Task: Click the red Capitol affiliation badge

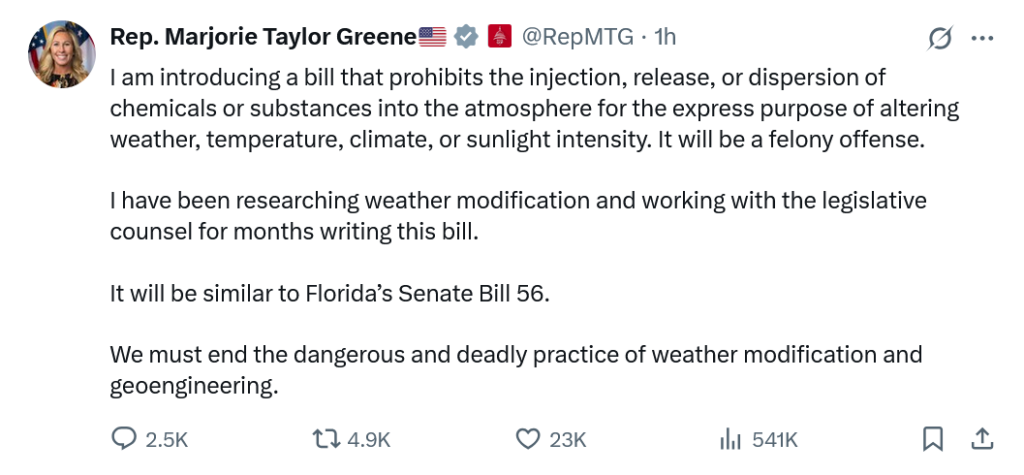Action: [499, 37]
